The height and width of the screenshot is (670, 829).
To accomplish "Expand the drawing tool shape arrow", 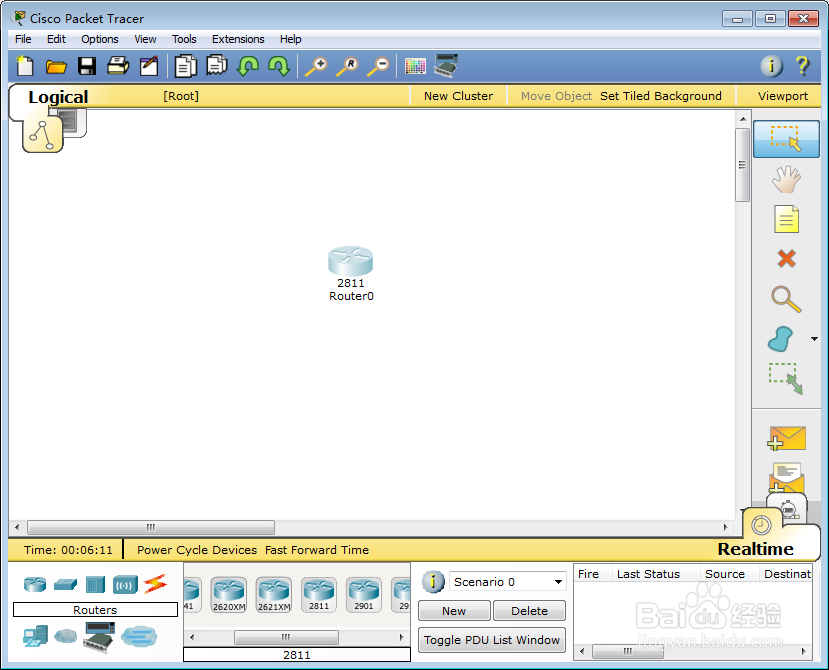I will (814, 339).
